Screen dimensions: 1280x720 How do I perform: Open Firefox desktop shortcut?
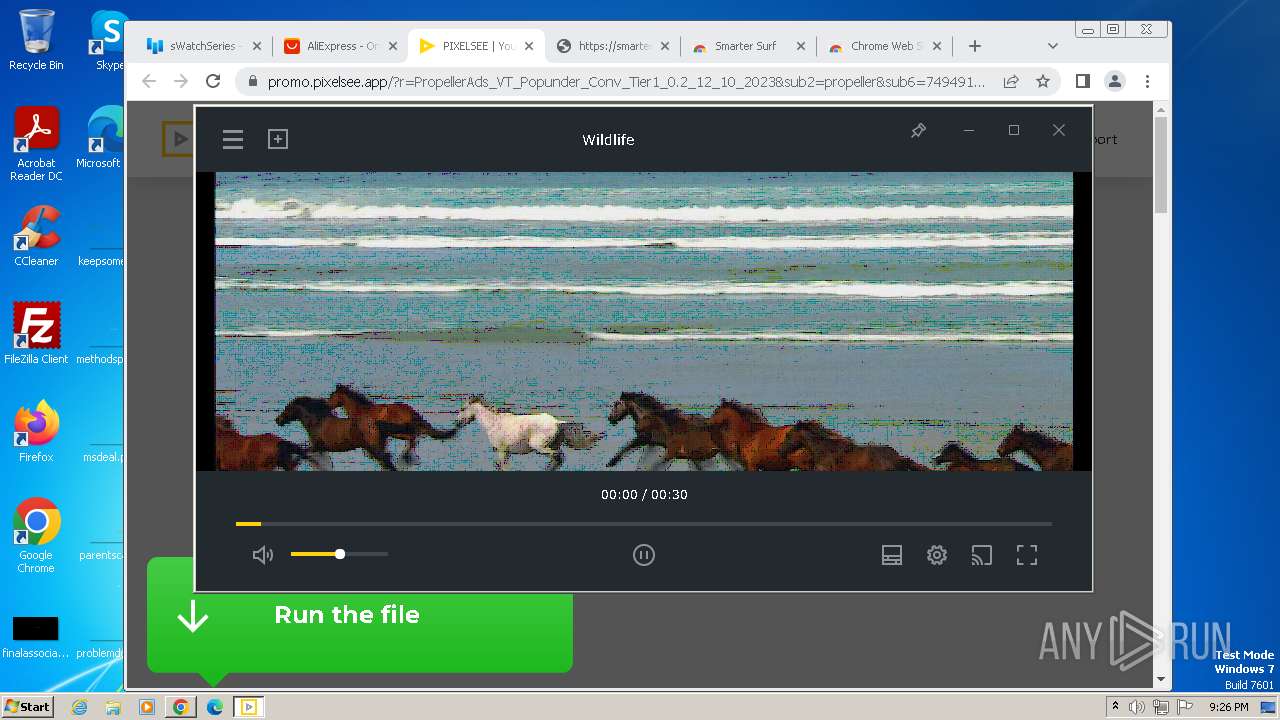(36, 431)
